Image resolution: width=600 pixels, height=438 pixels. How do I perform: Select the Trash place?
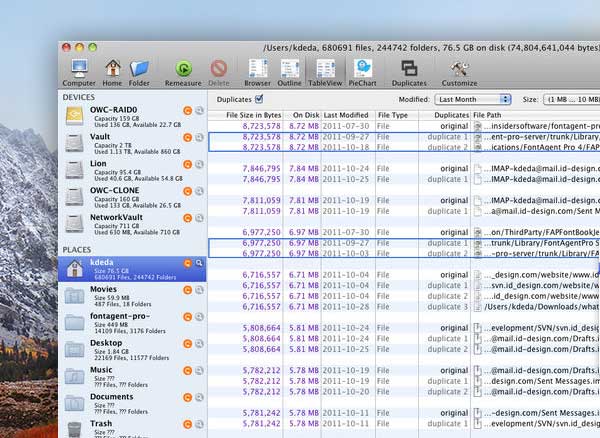click(x=132, y=428)
